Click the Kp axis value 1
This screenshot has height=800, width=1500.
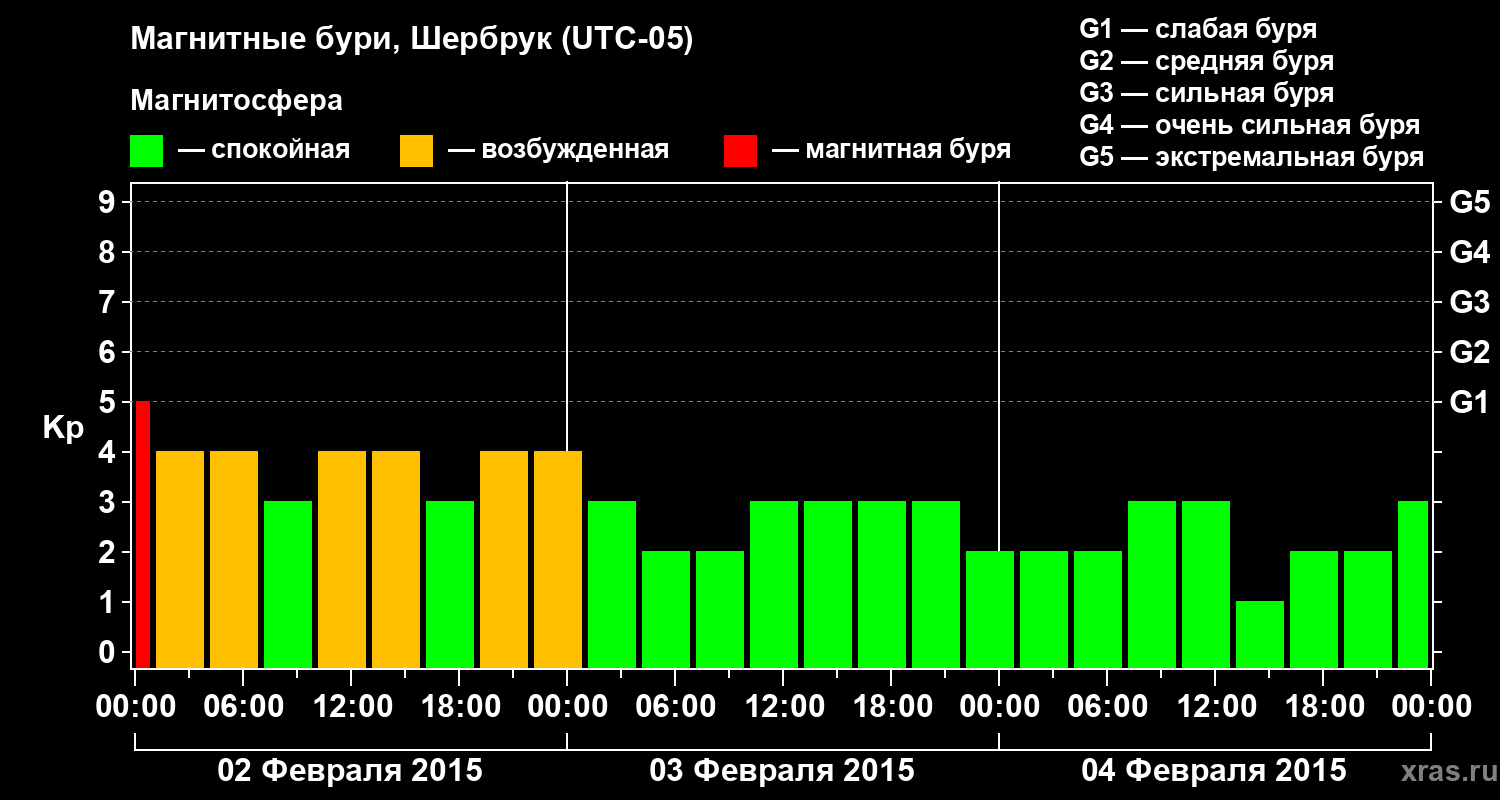(x=108, y=602)
